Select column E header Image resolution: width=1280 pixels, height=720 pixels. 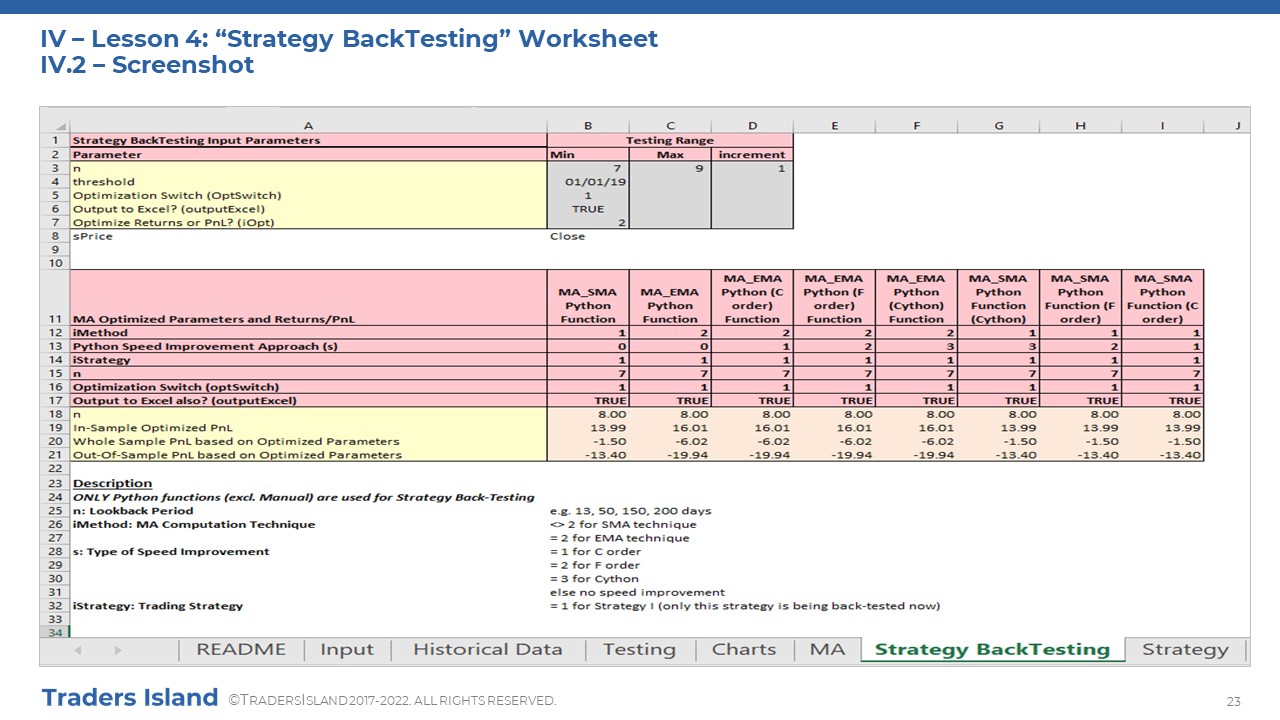[x=834, y=126]
